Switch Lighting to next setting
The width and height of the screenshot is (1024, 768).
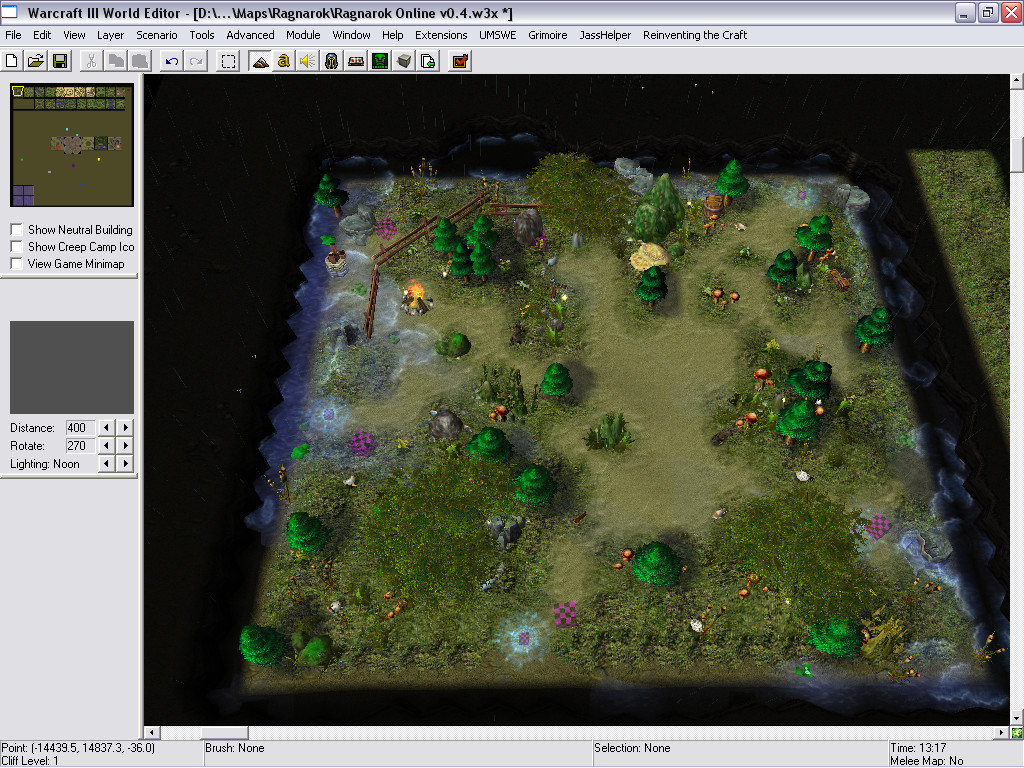click(x=125, y=464)
